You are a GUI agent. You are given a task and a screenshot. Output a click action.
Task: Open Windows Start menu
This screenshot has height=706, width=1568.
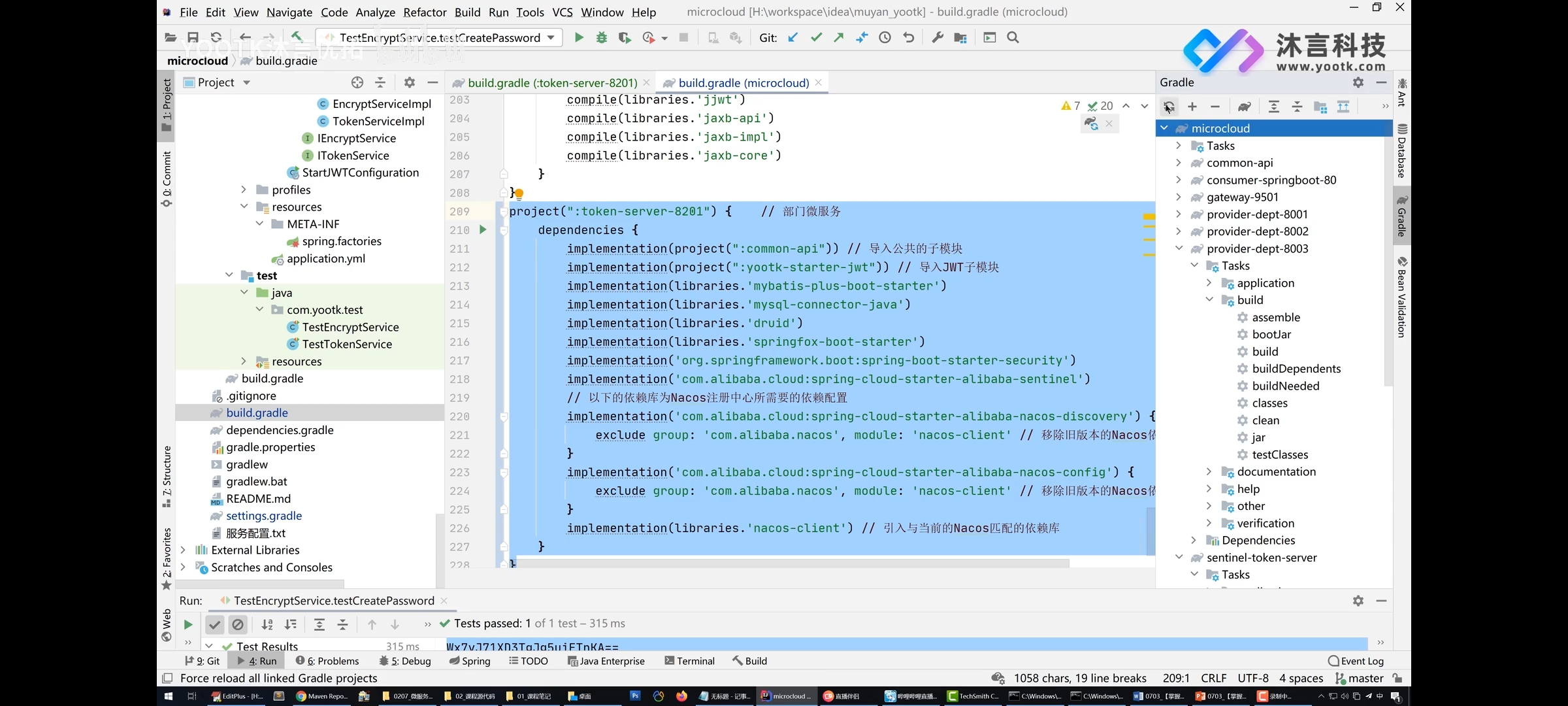[168, 696]
